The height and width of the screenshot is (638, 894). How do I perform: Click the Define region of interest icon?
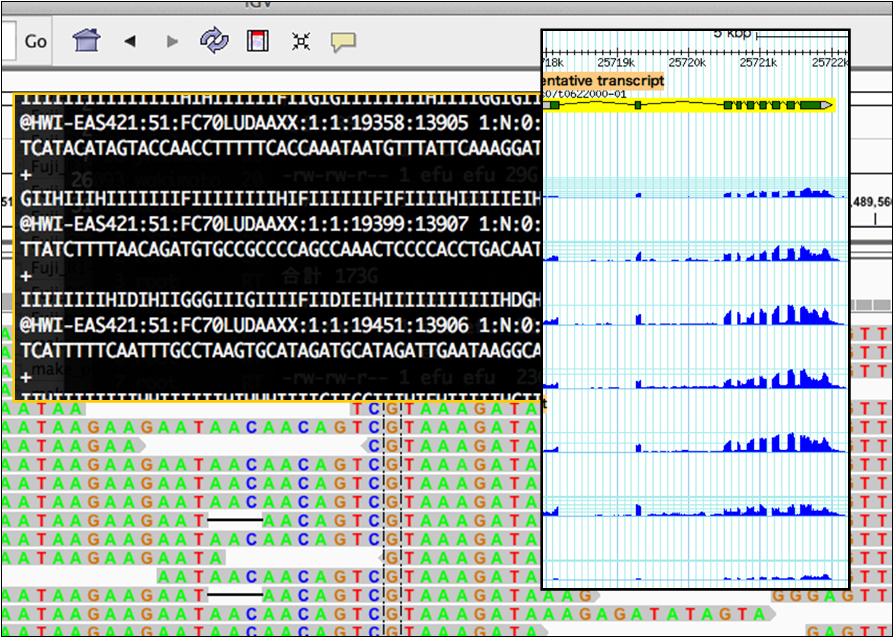coord(257,41)
